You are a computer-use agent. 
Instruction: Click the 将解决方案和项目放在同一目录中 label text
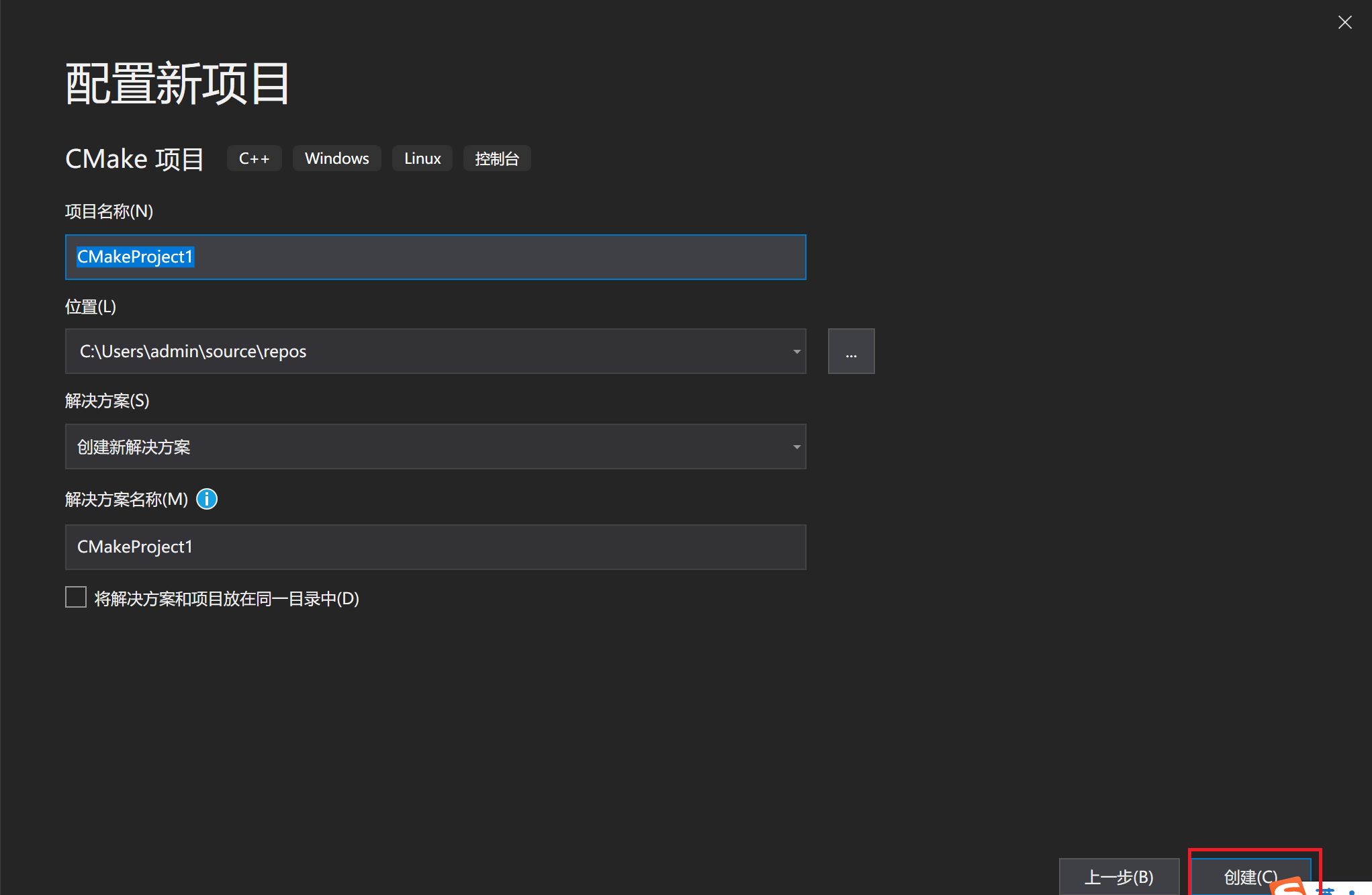[x=227, y=598]
